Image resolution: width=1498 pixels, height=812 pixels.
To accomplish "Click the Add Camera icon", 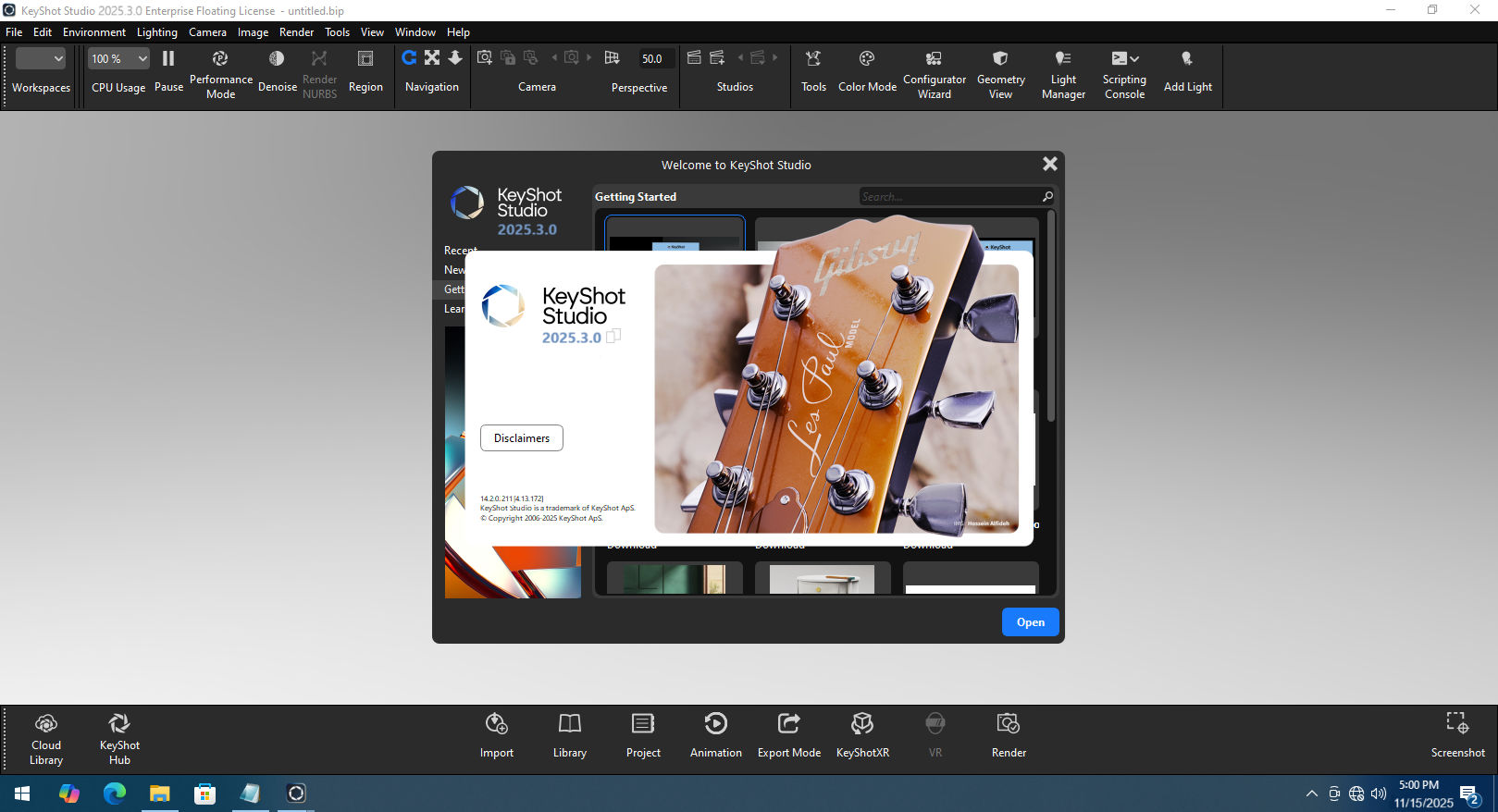I will click(484, 57).
